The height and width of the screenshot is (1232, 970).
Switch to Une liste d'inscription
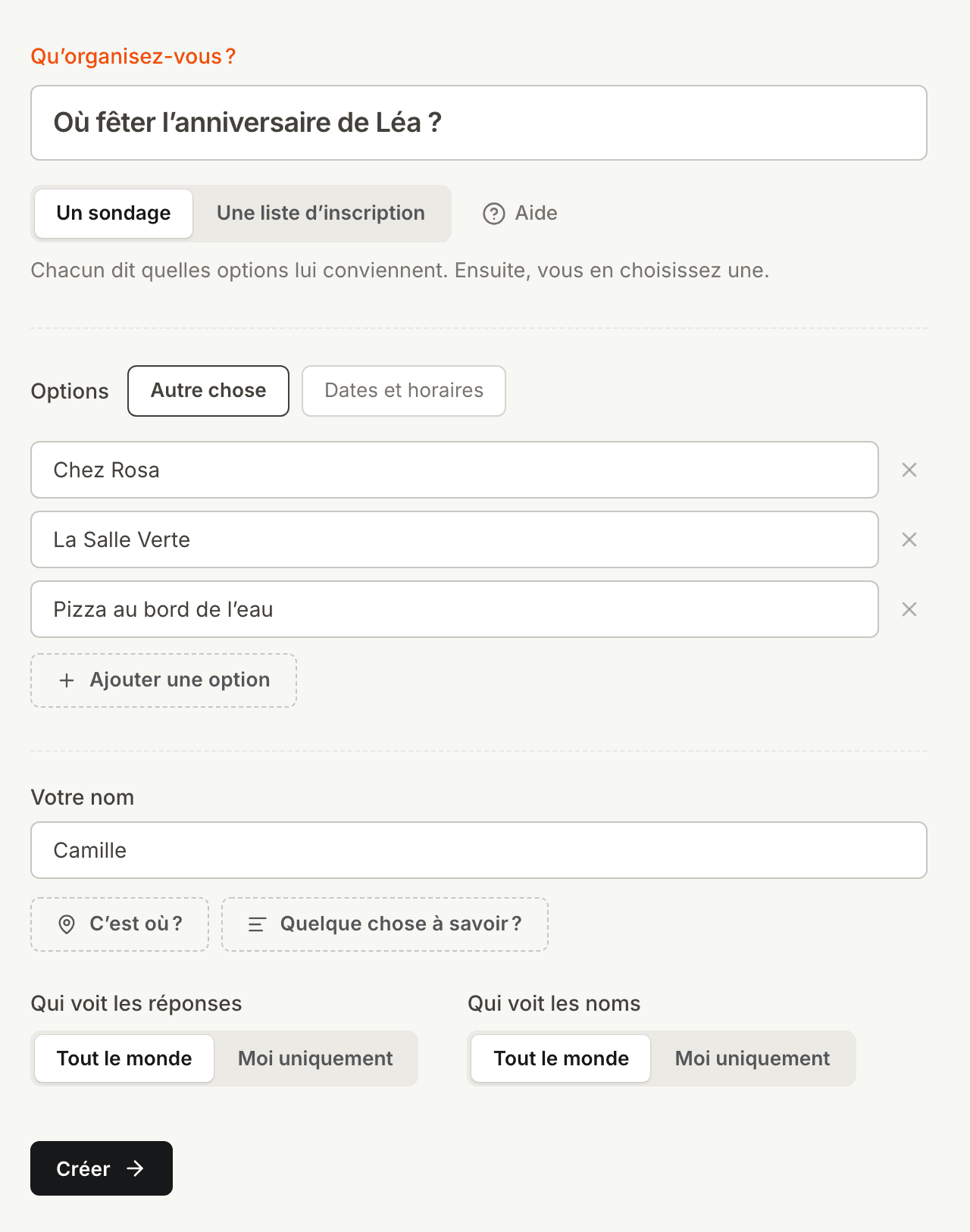321,214
